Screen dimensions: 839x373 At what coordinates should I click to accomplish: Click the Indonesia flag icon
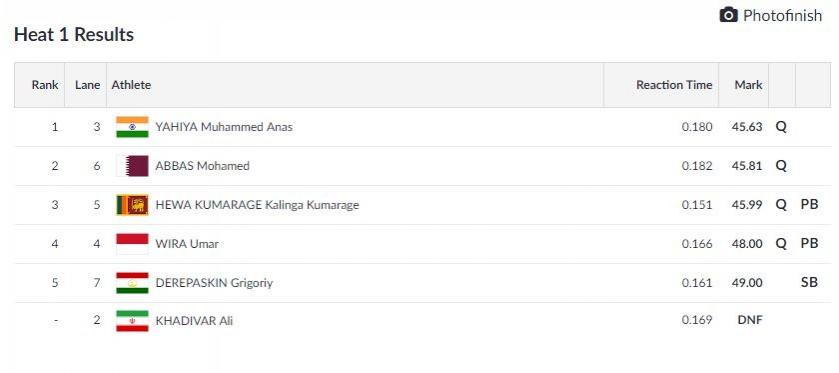[132, 244]
